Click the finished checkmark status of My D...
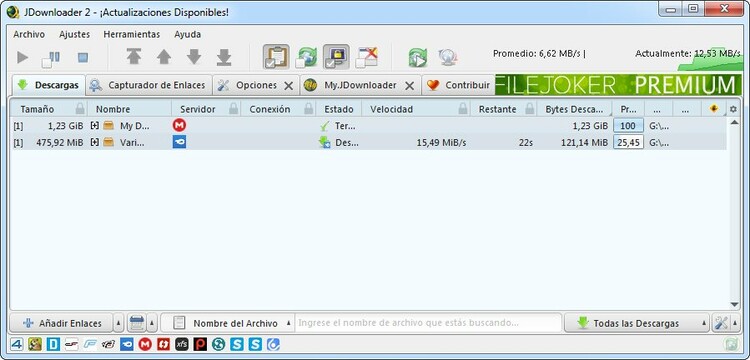The width and height of the screenshot is (750, 360). click(x=325, y=126)
